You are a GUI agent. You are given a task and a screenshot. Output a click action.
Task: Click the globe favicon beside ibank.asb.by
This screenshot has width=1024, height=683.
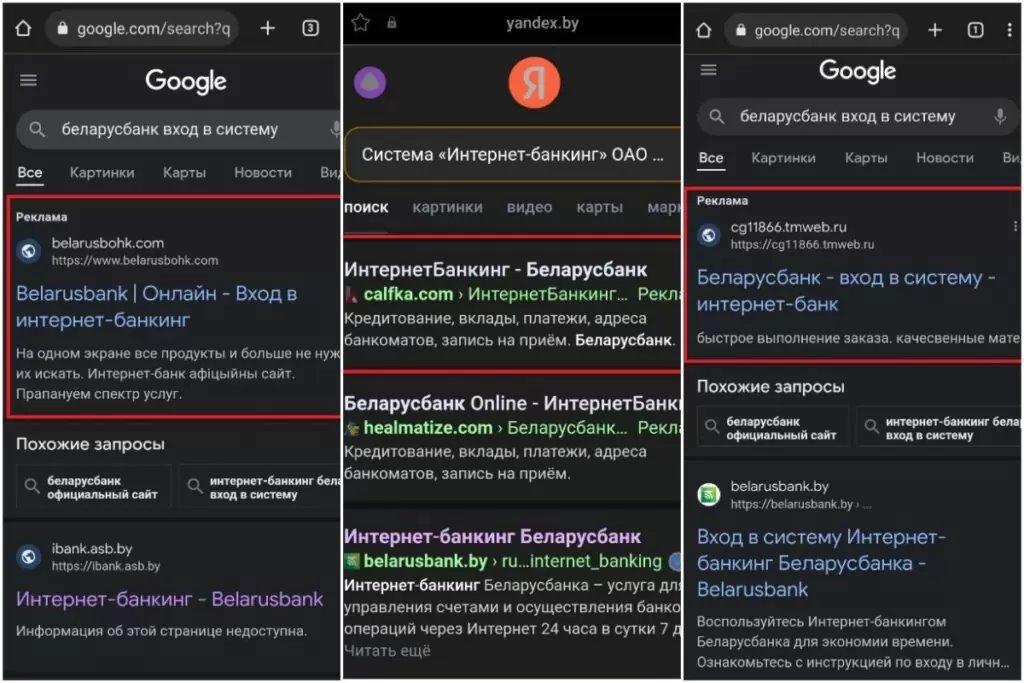(30, 557)
